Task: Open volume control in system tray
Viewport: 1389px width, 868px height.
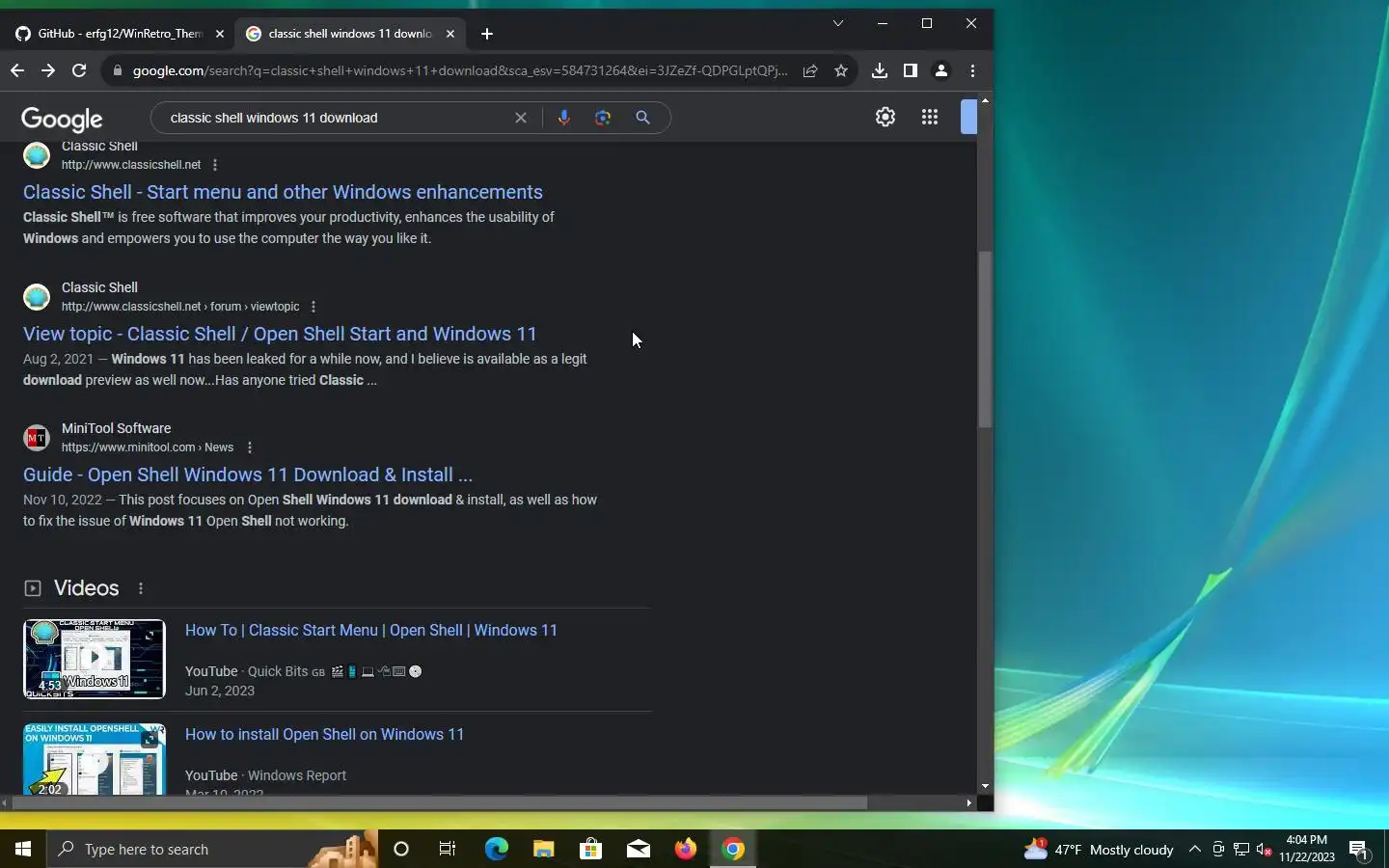Action: click(1265, 850)
